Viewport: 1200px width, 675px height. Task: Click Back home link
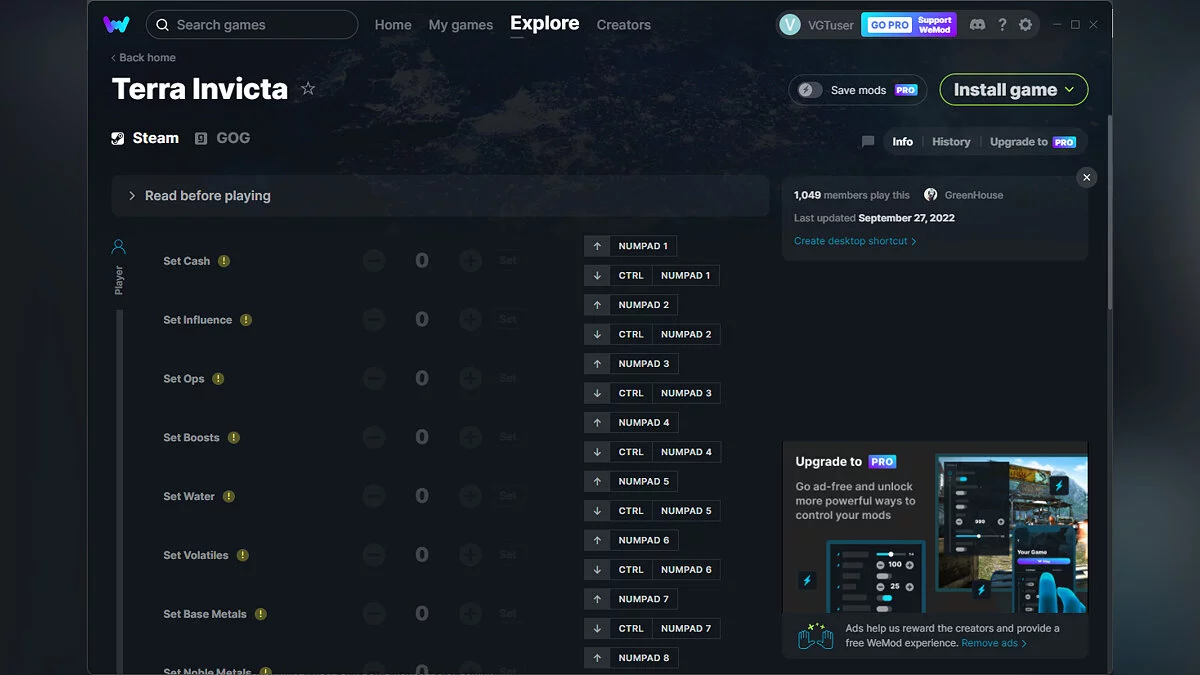click(143, 58)
